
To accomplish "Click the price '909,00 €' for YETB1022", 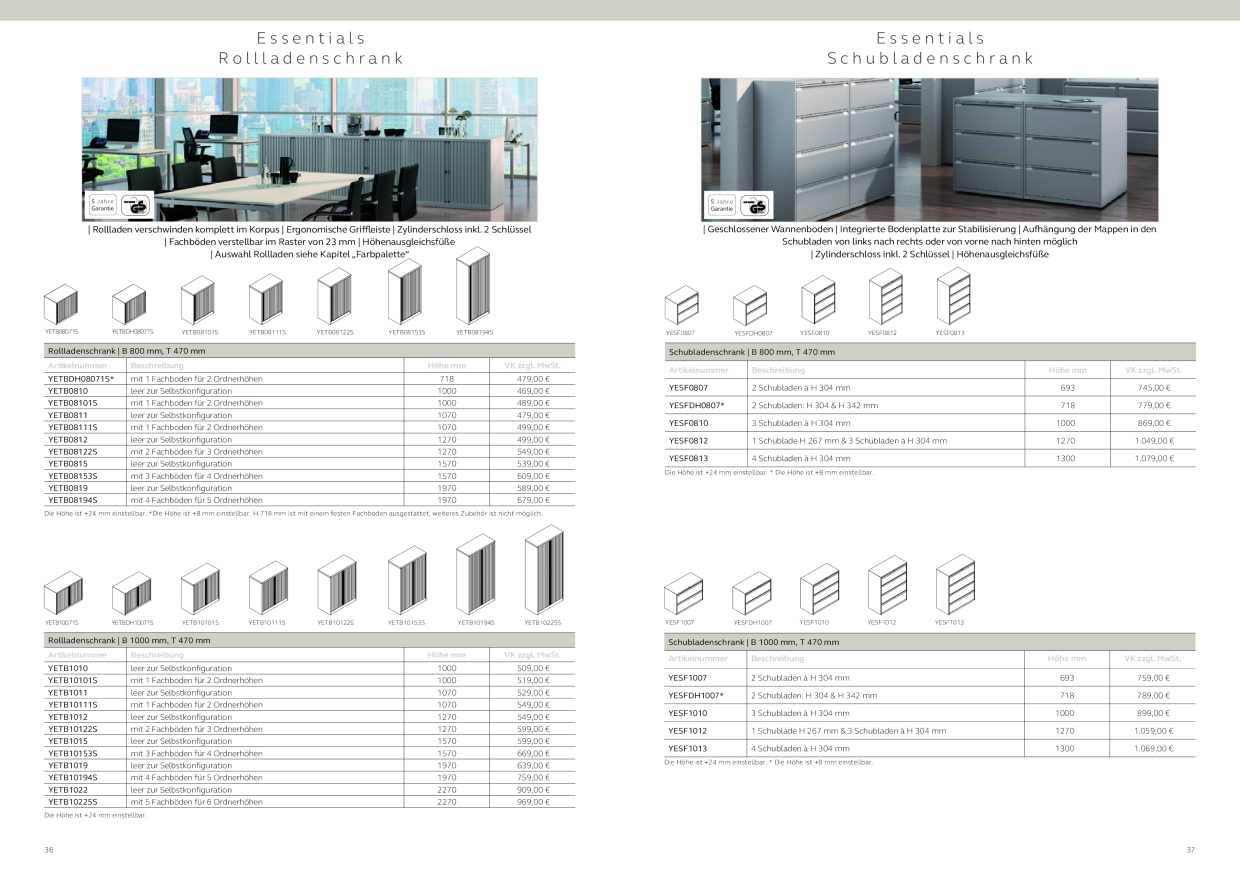I will pos(533,790).
